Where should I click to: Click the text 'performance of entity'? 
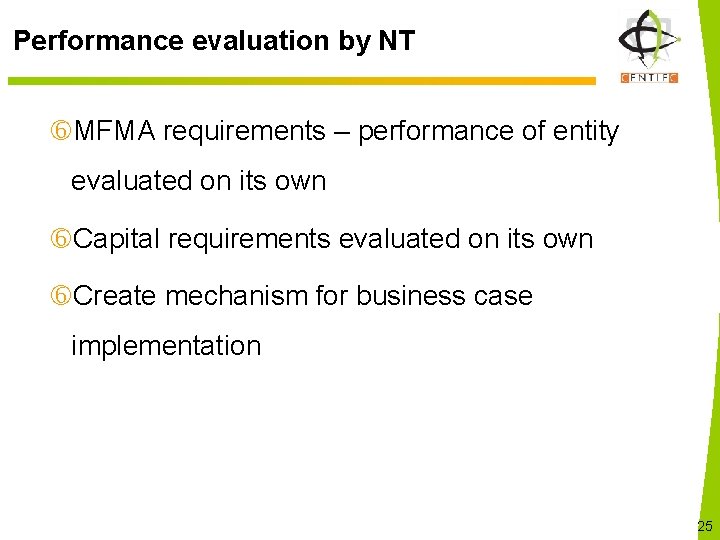[489, 132]
